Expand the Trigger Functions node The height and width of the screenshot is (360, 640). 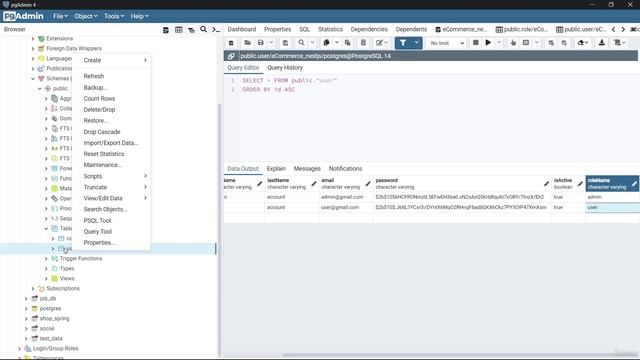coord(46,259)
